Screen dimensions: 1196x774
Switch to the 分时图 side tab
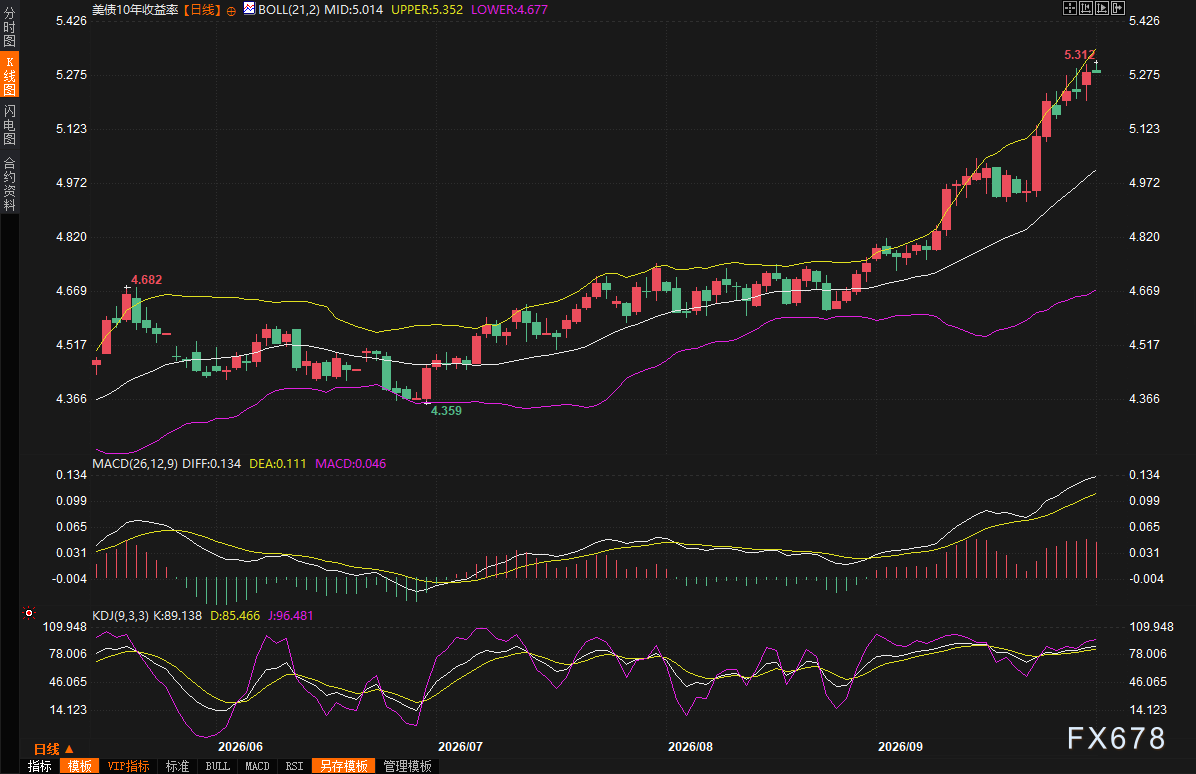(x=9, y=28)
